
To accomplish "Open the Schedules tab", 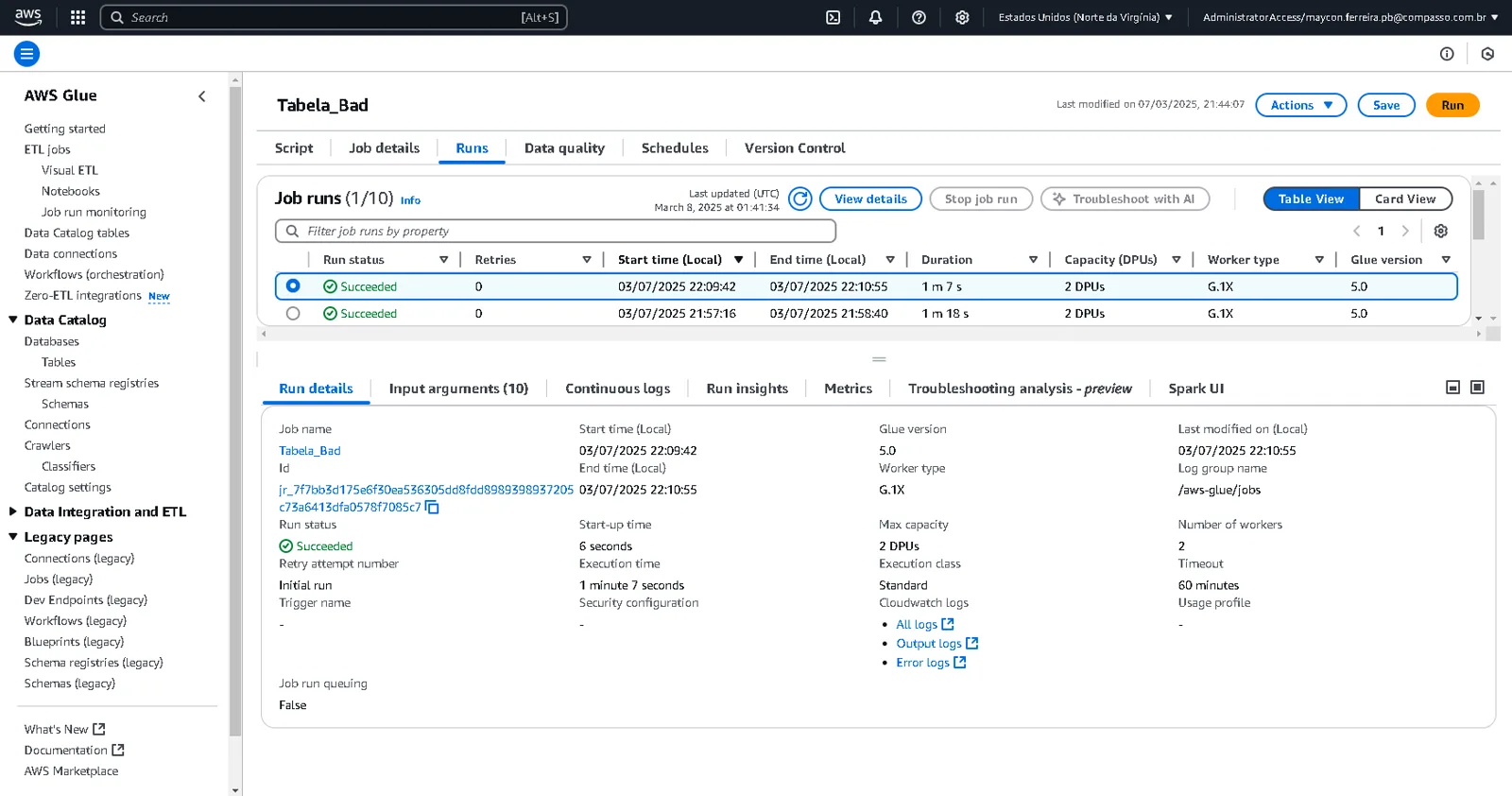I will tap(675, 148).
